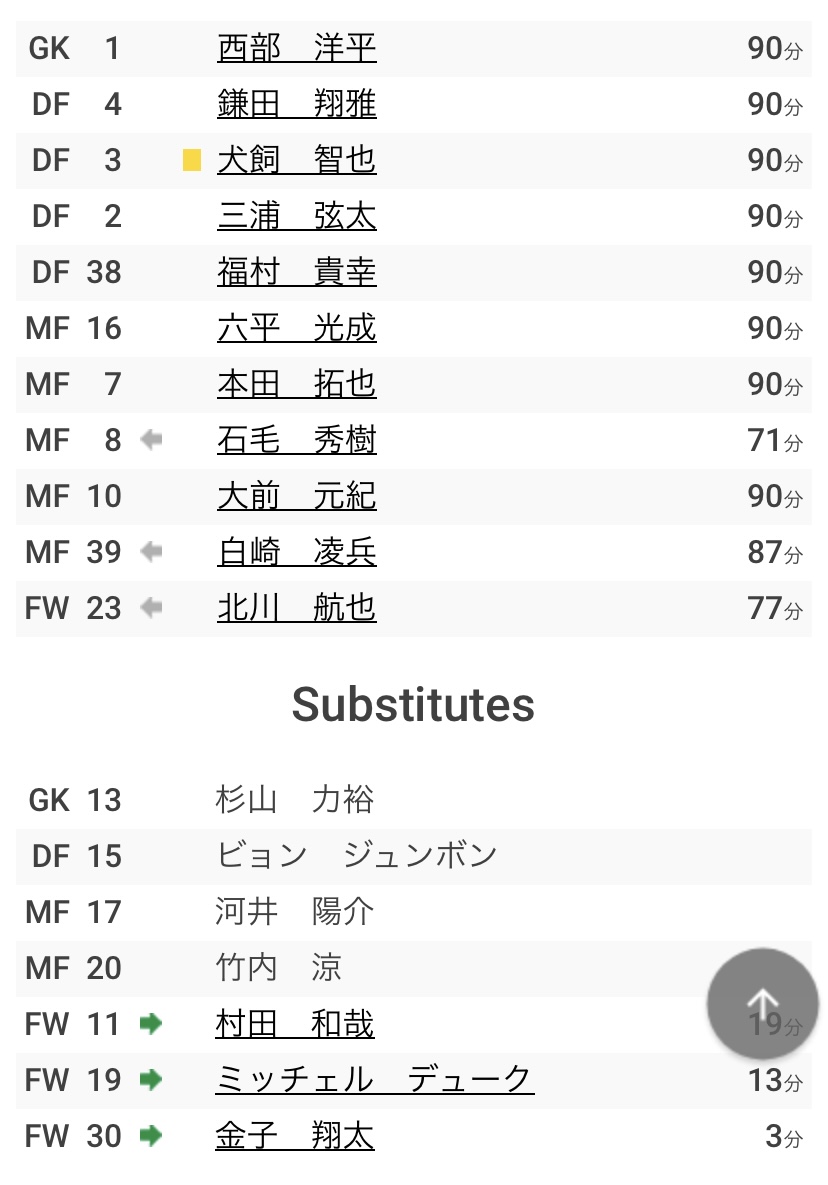Open 石毛 秀樹 player profile

[x=297, y=440]
